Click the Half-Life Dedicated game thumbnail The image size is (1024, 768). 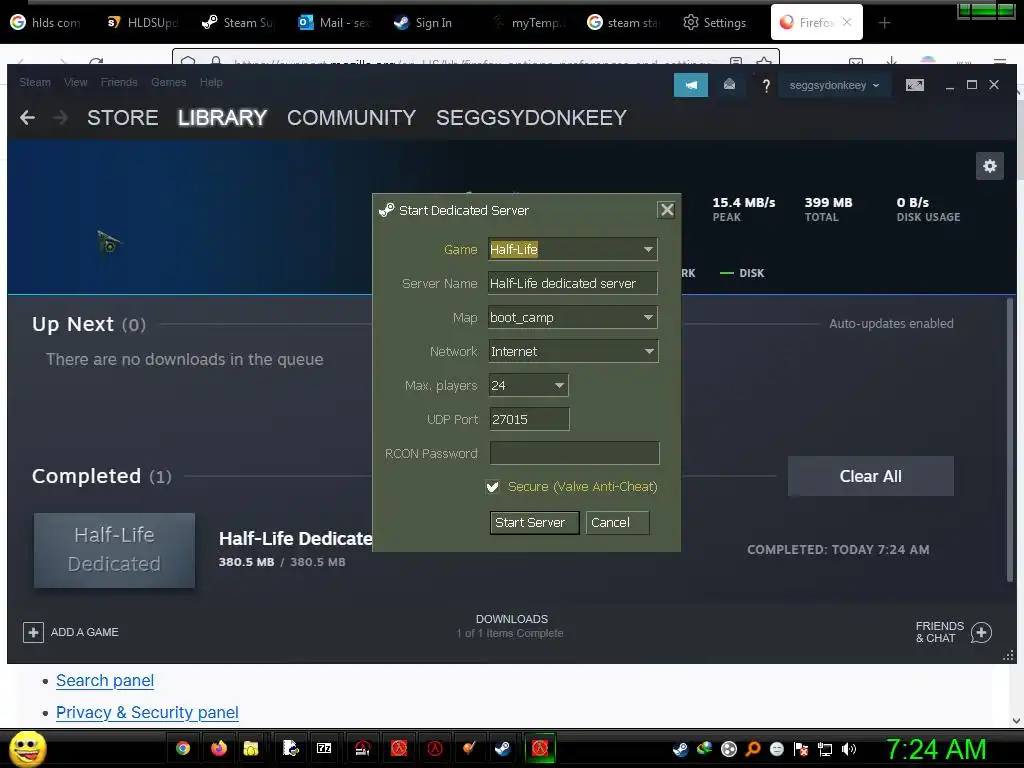click(114, 550)
